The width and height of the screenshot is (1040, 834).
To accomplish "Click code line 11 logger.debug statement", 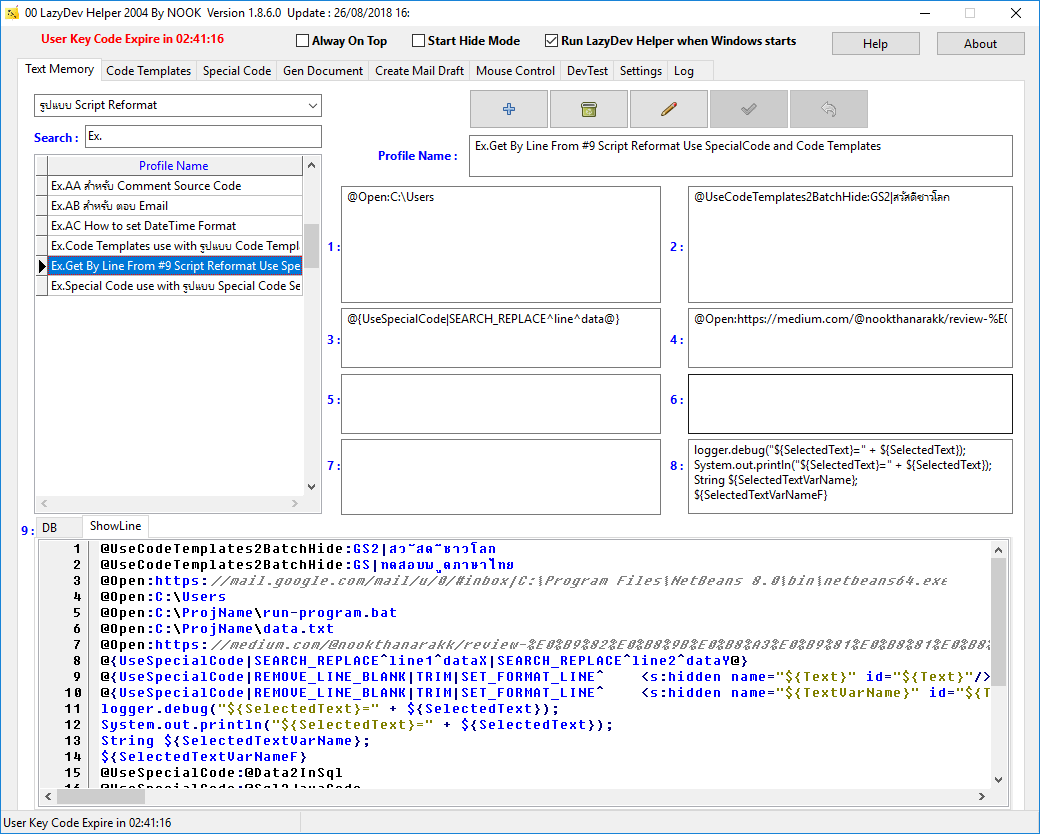I will click(330, 709).
